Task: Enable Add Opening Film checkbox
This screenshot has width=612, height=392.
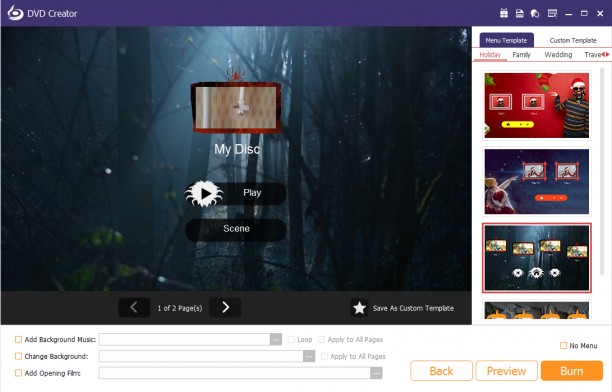Action: tap(18, 373)
